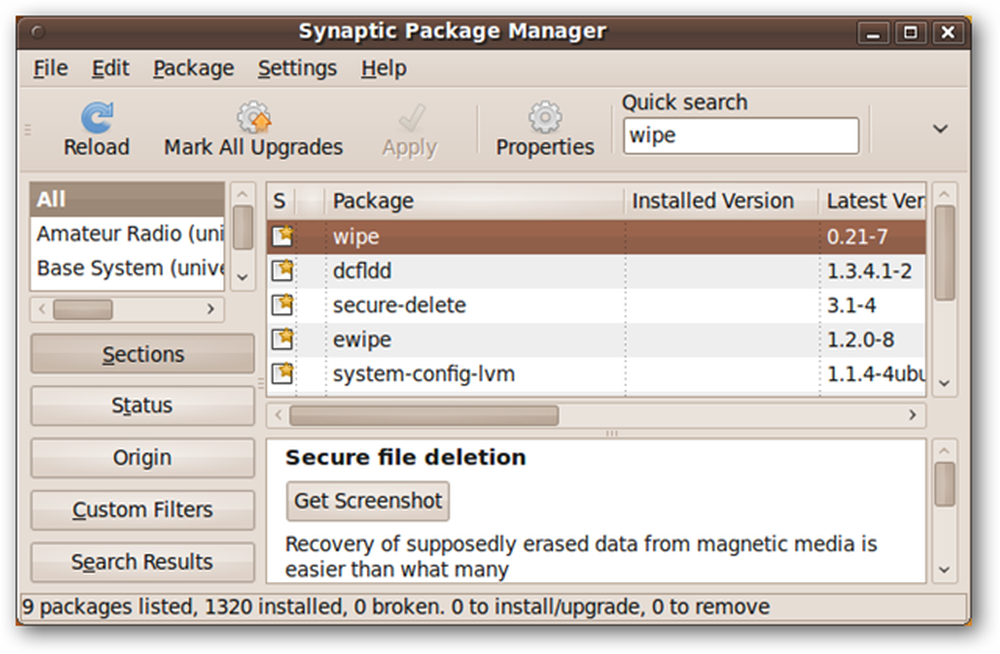This screenshot has height=654, width=1000.
Task: Select the Base System section
Action: 128,268
